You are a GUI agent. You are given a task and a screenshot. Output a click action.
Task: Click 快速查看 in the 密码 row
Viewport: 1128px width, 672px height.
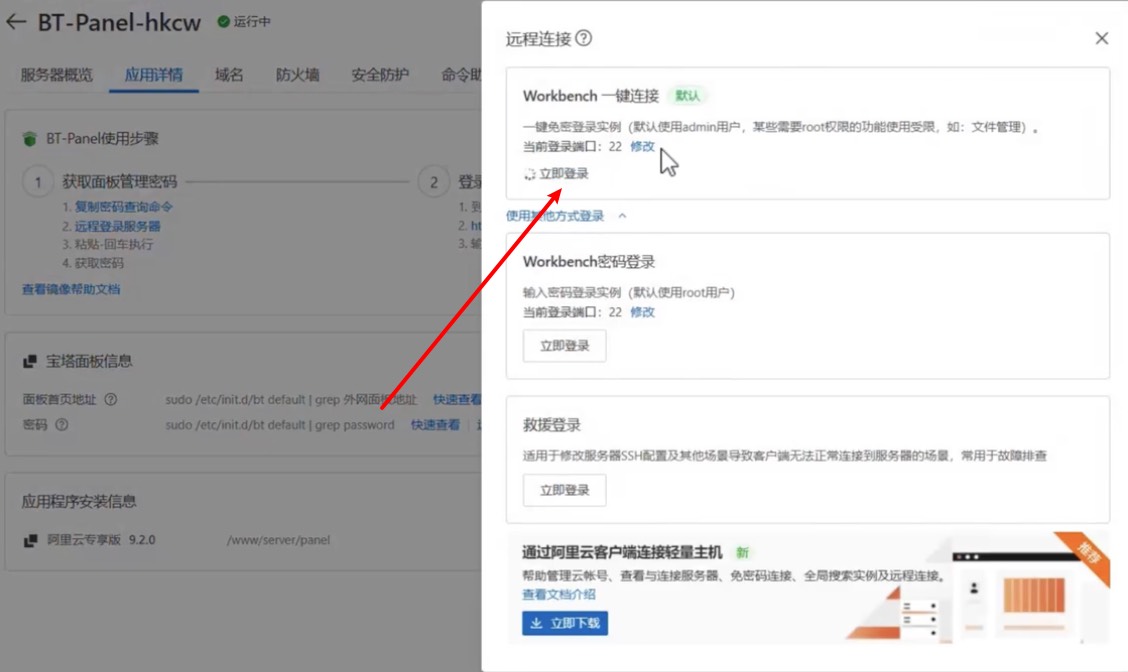(435, 425)
